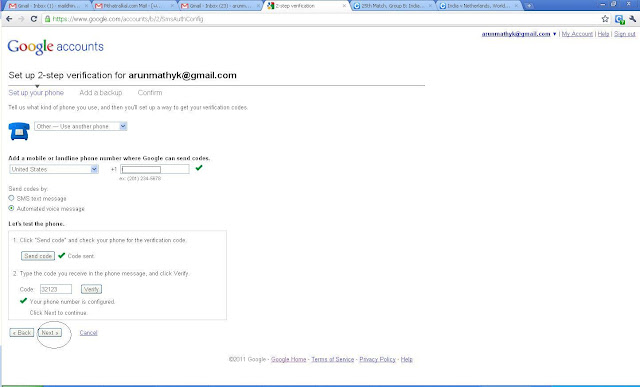Close the India v Netherlands tab
Image resolution: width=640 pixels, height=387 pixels.
tap(517, 6)
